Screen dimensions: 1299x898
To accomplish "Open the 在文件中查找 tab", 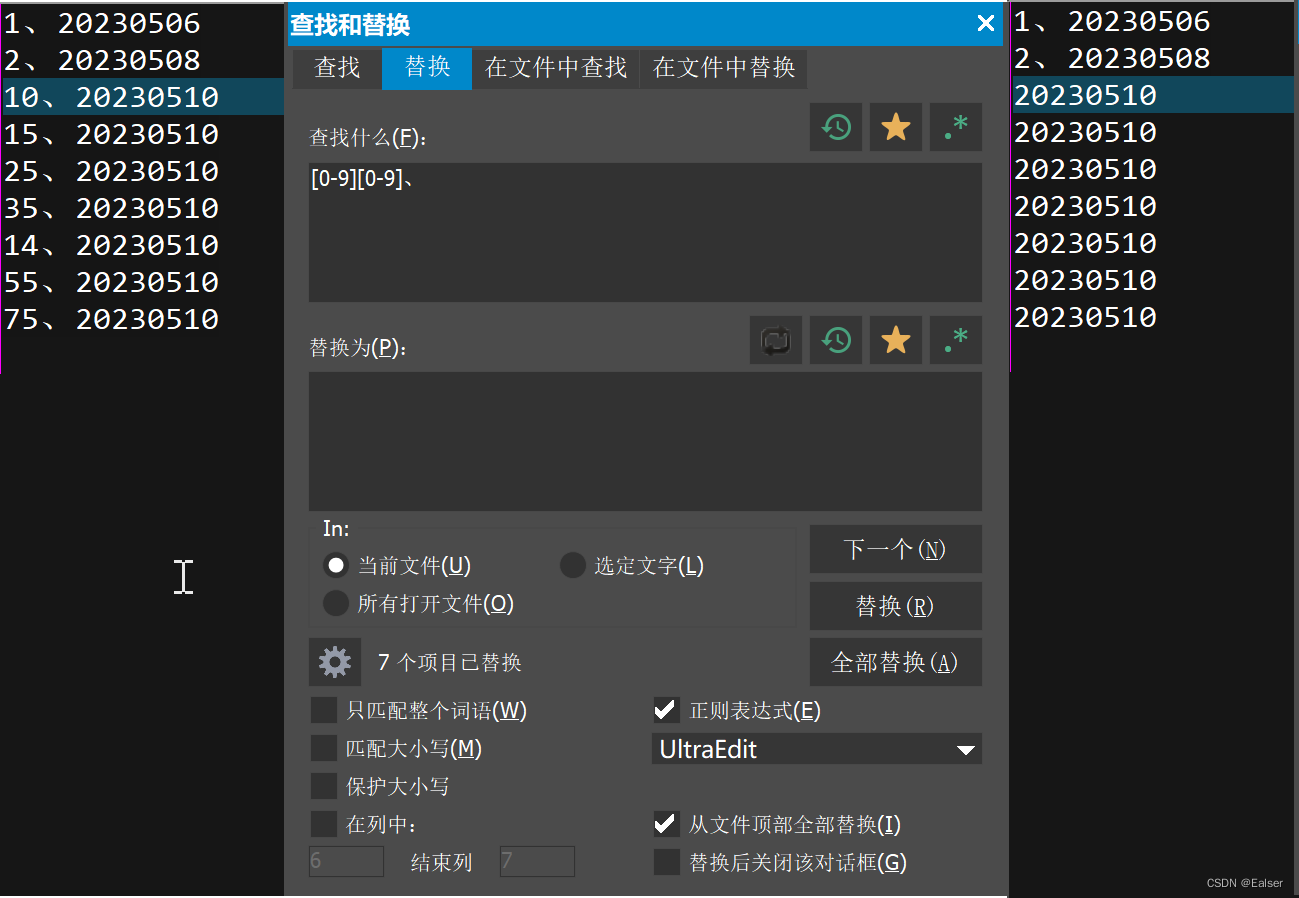I will tap(556, 68).
